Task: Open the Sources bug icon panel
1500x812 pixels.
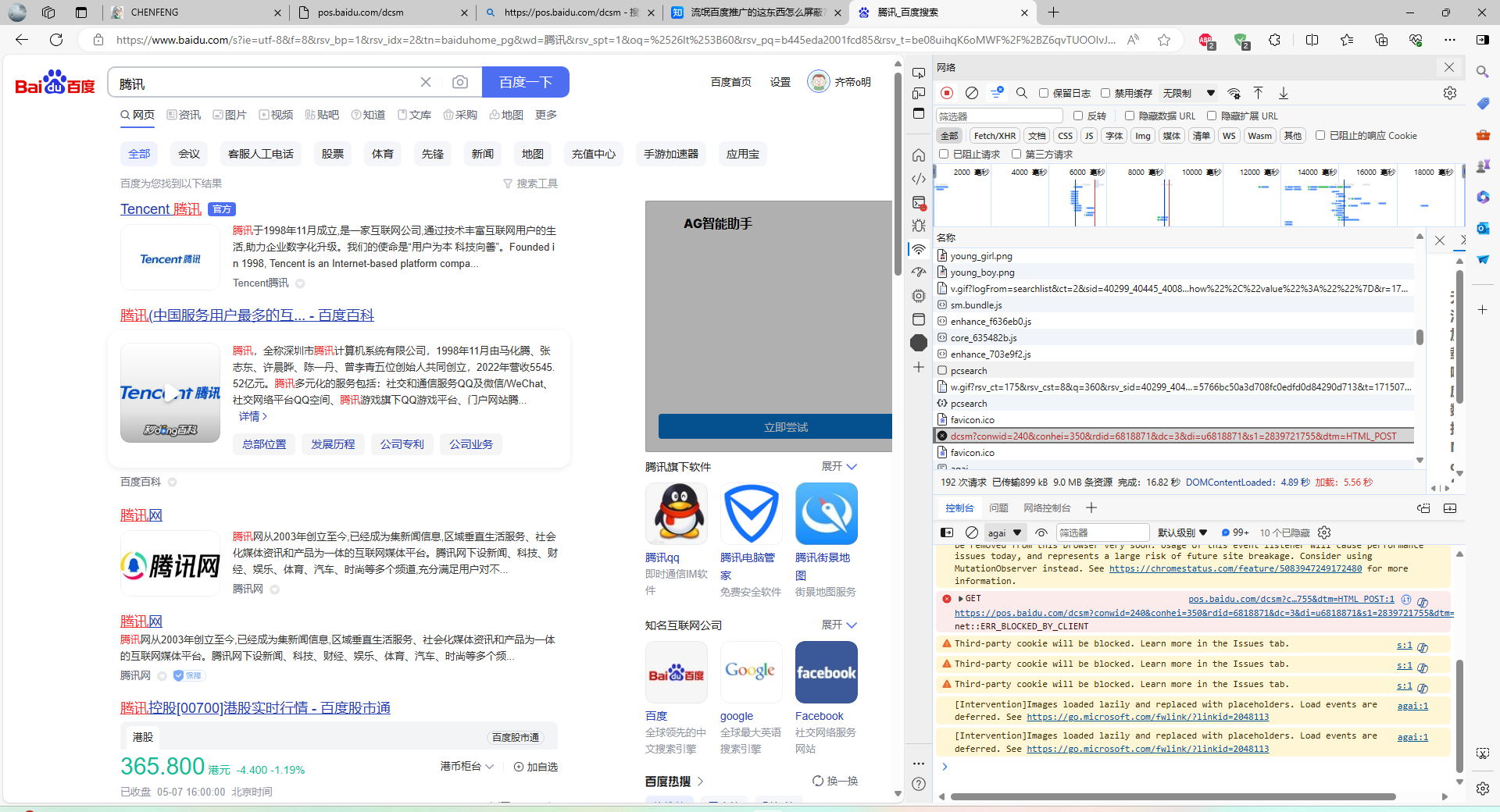Action: pyautogui.click(x=919, y=226)
